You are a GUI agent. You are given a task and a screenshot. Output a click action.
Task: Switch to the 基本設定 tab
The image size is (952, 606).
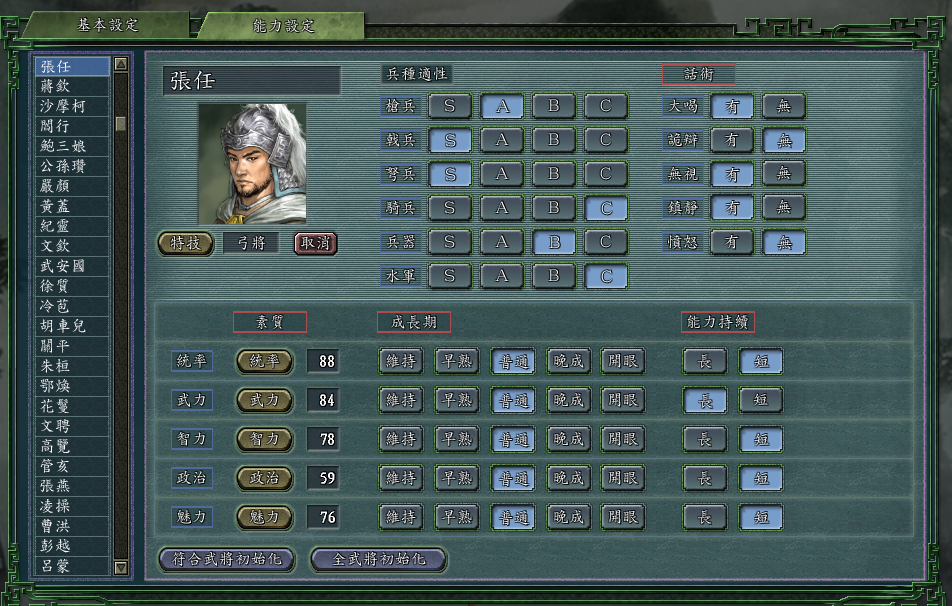(107, 26)
